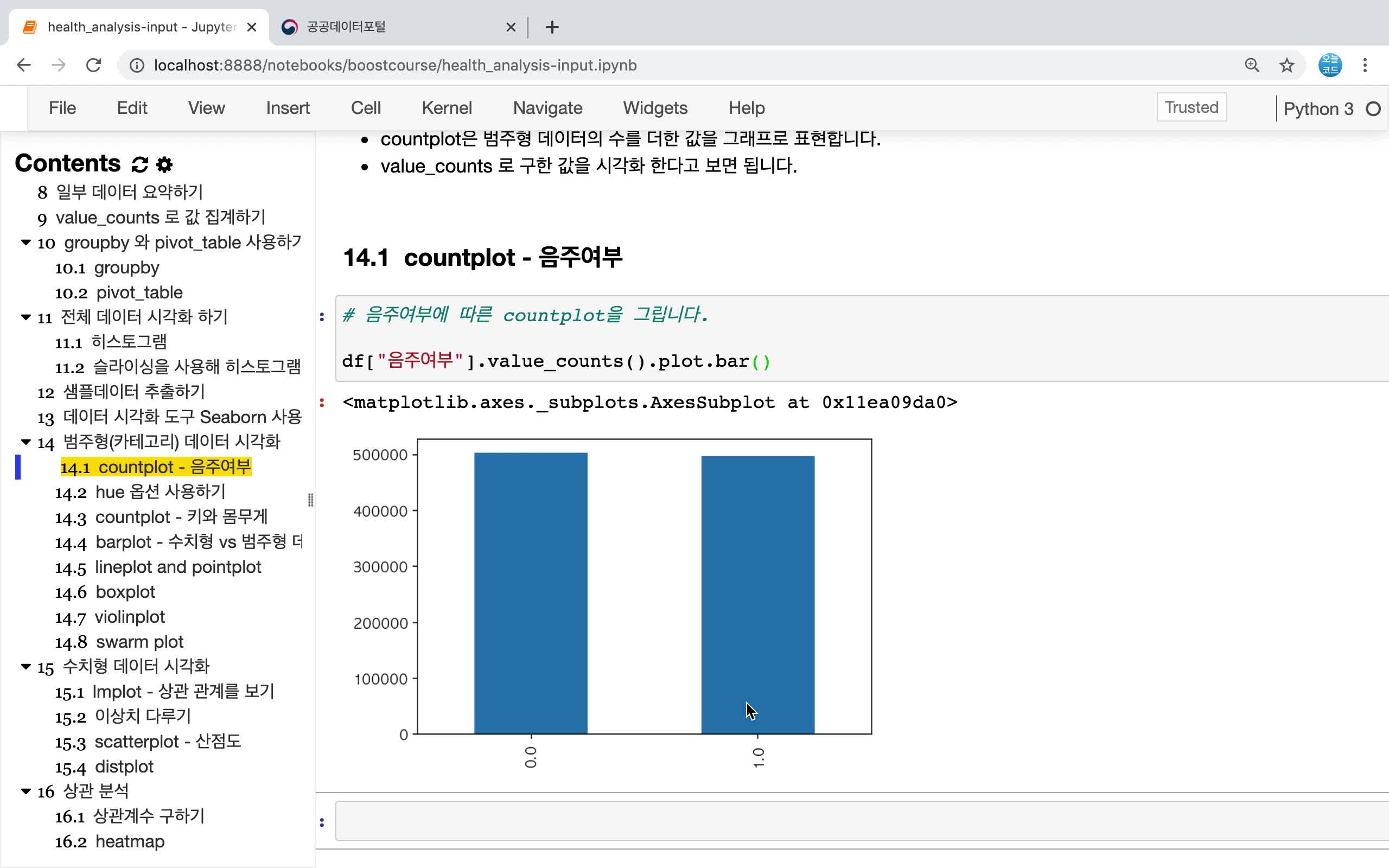Bookmark this page with star icon
The width and height of the screenshot is (1389, 868).
click(x=1286, y=65)
